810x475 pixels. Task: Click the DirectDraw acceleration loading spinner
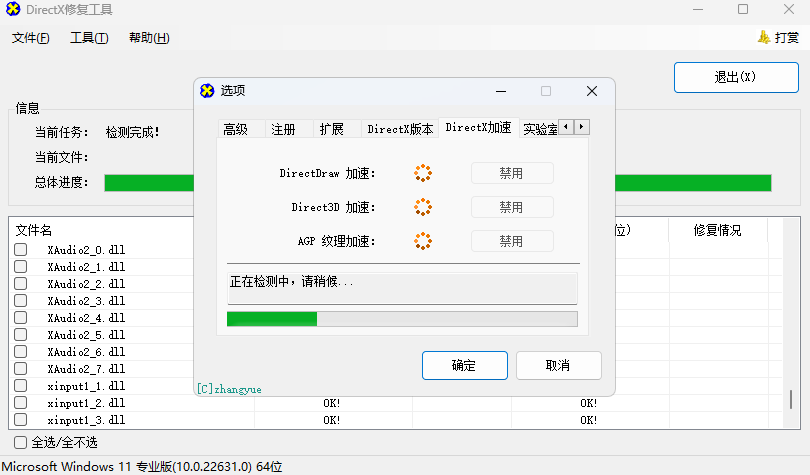point(423,173)
